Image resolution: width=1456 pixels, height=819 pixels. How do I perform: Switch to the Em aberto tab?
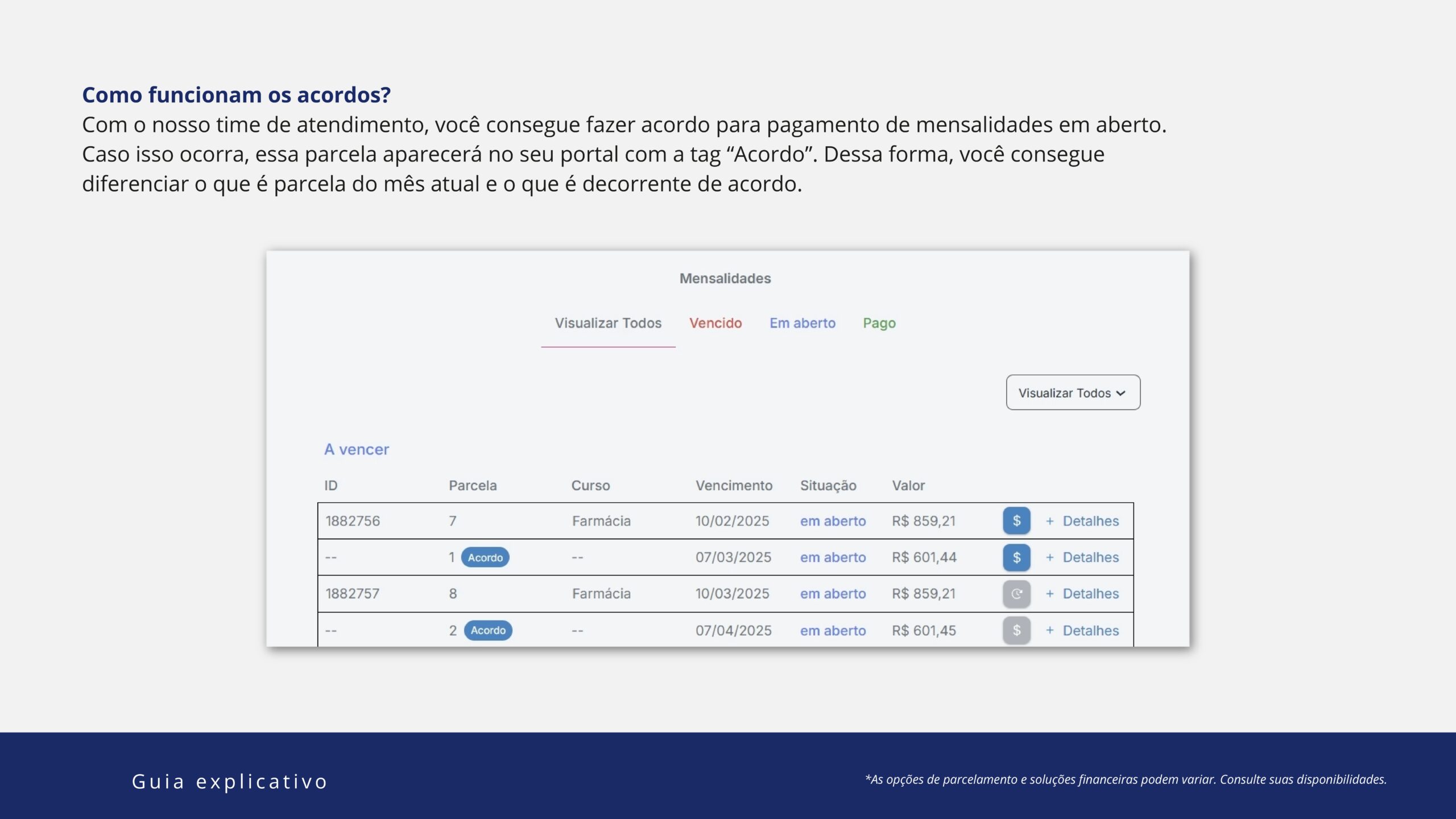click(802, 323)
